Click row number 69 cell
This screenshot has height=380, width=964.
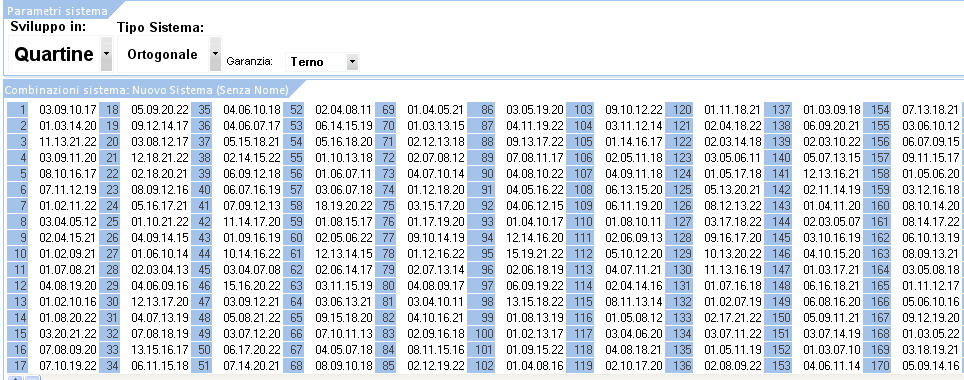click(385, 110)
